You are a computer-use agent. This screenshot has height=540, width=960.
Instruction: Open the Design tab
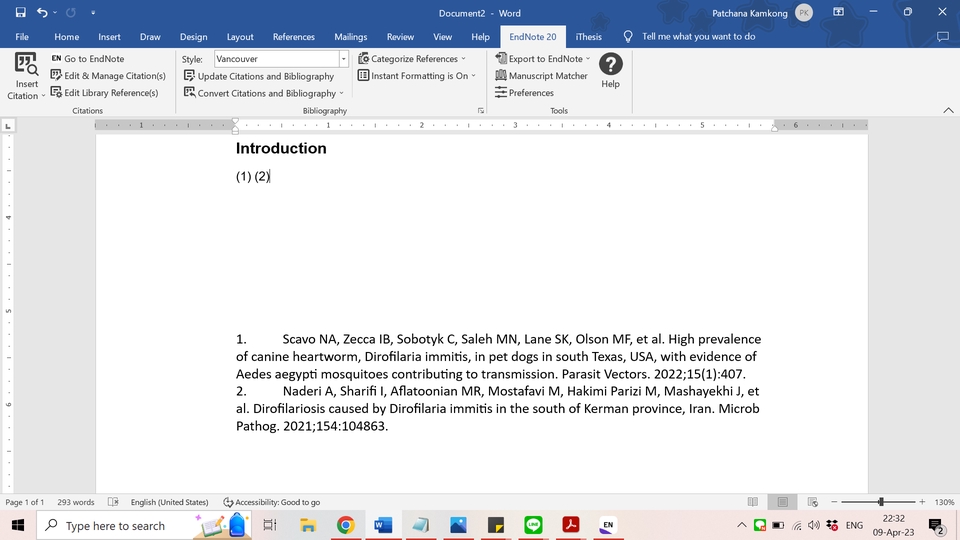point(193,37)
